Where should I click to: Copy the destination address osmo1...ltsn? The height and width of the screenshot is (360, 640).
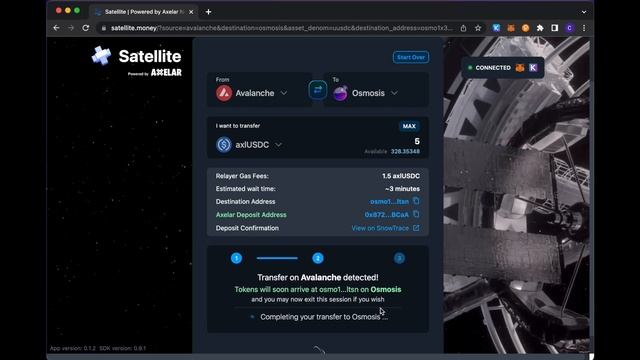click(x=416, y=201)
